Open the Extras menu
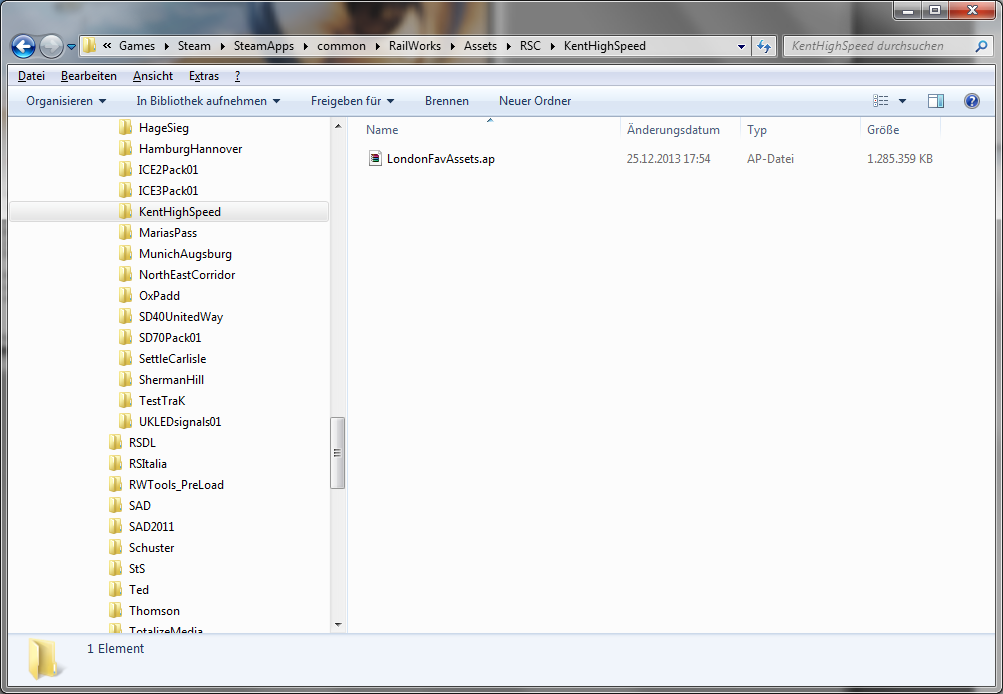Viewport: 1003px width, 694px height. coord(204,75)
